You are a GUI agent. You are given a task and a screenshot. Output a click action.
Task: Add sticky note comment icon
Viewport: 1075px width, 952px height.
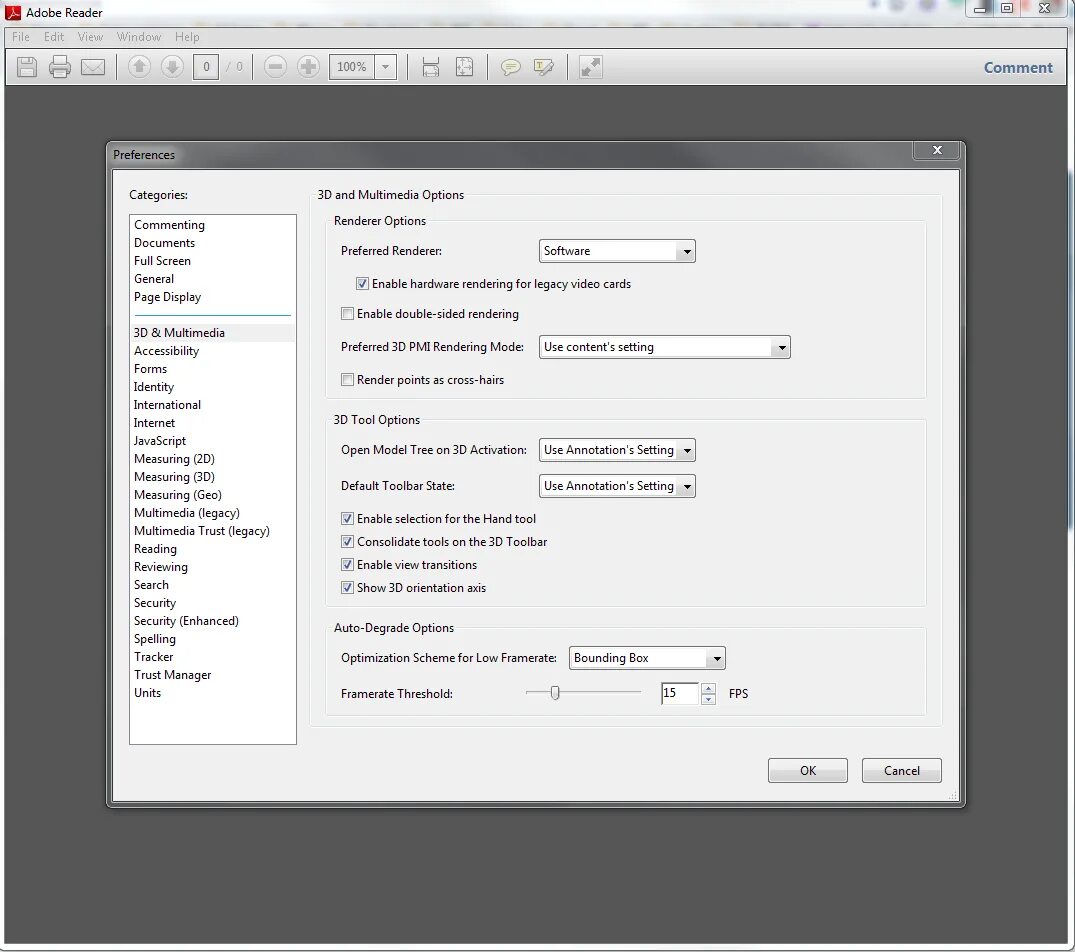pos(510,67)
